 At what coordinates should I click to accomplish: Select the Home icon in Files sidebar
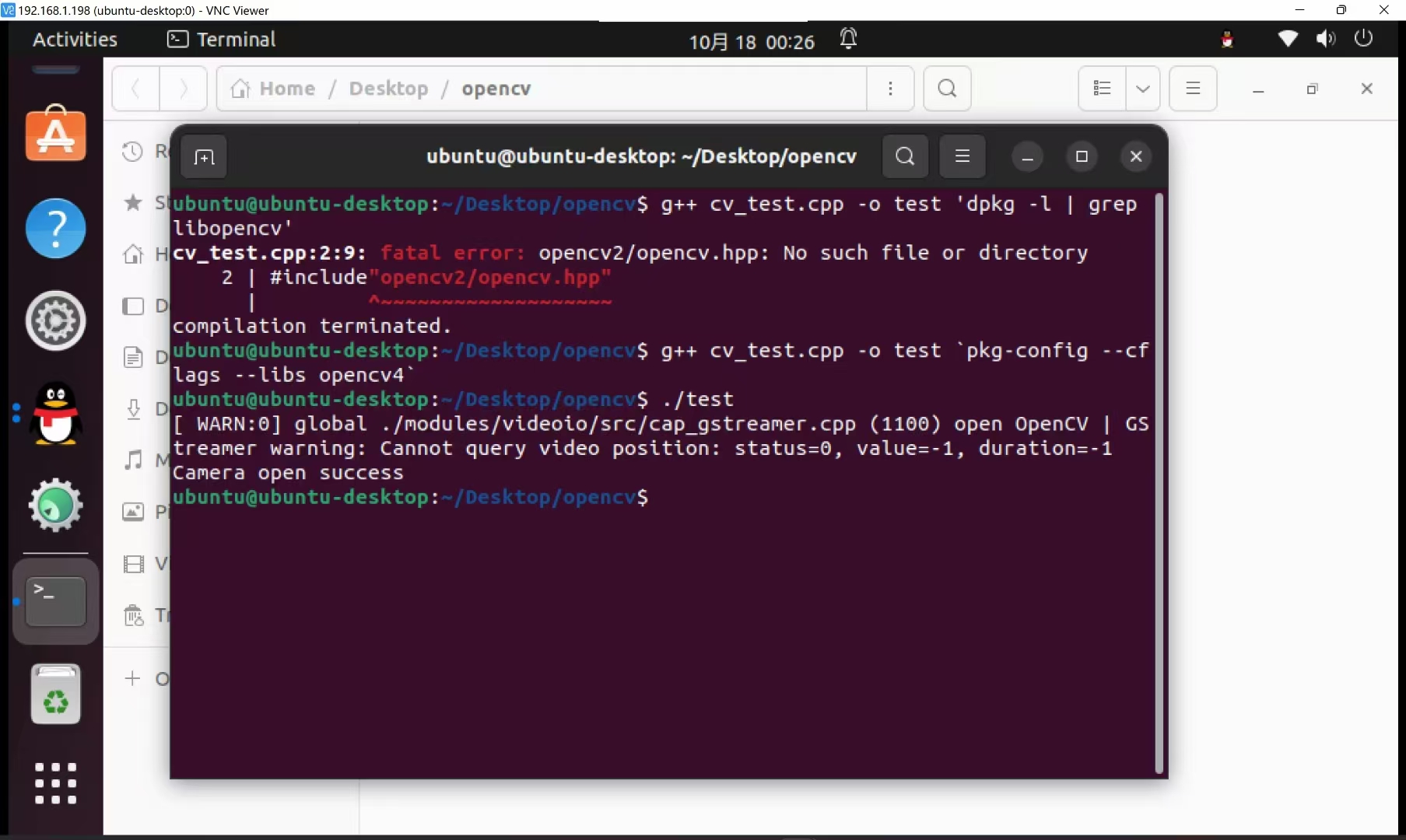coord(133,254)
